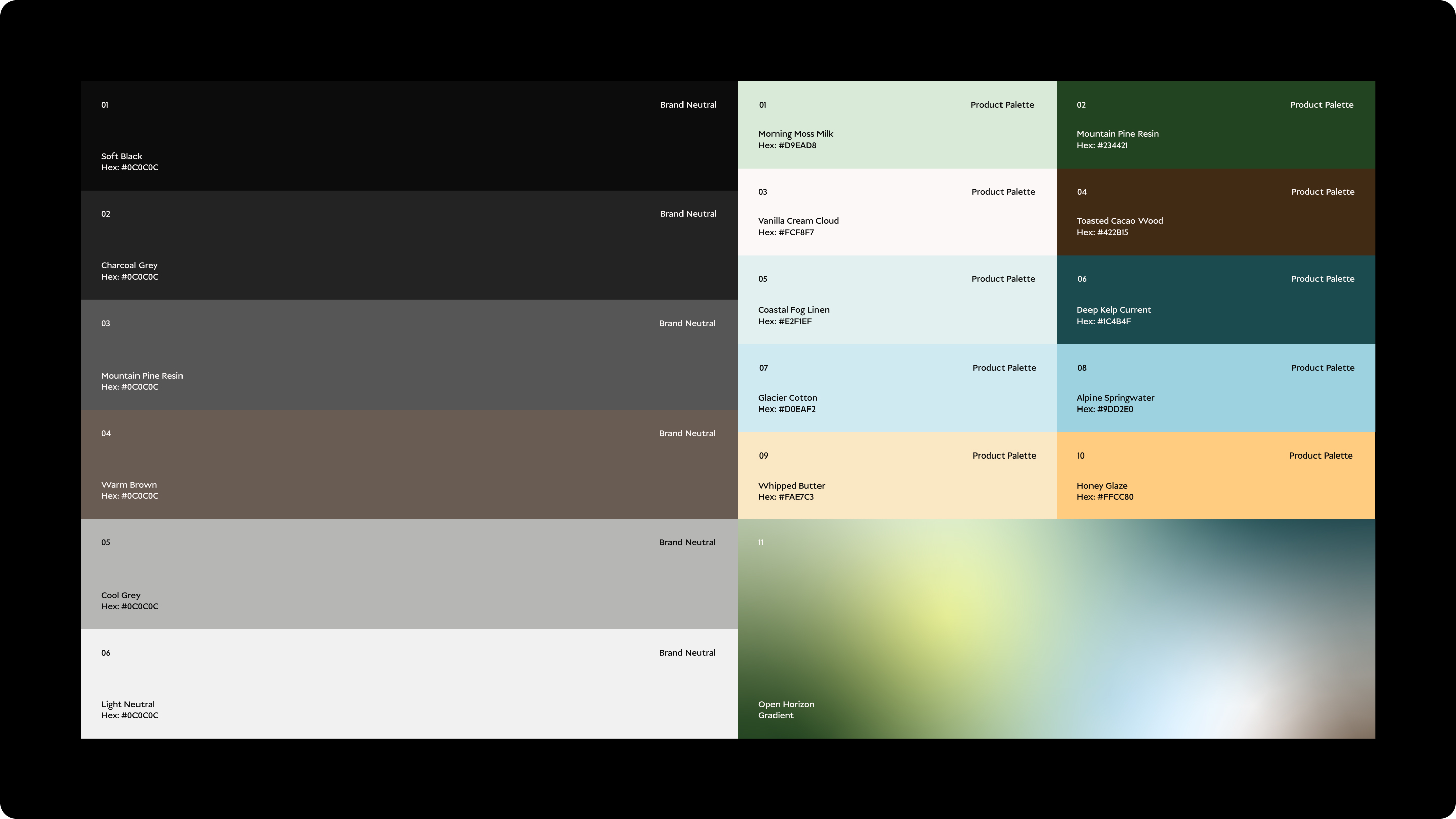
Task: Select the Cool Grey swatch
Action: coord(409,574)
